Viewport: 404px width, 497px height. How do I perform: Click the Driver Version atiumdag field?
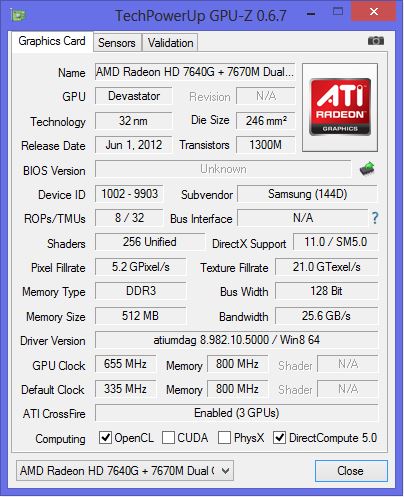point(237,340)
